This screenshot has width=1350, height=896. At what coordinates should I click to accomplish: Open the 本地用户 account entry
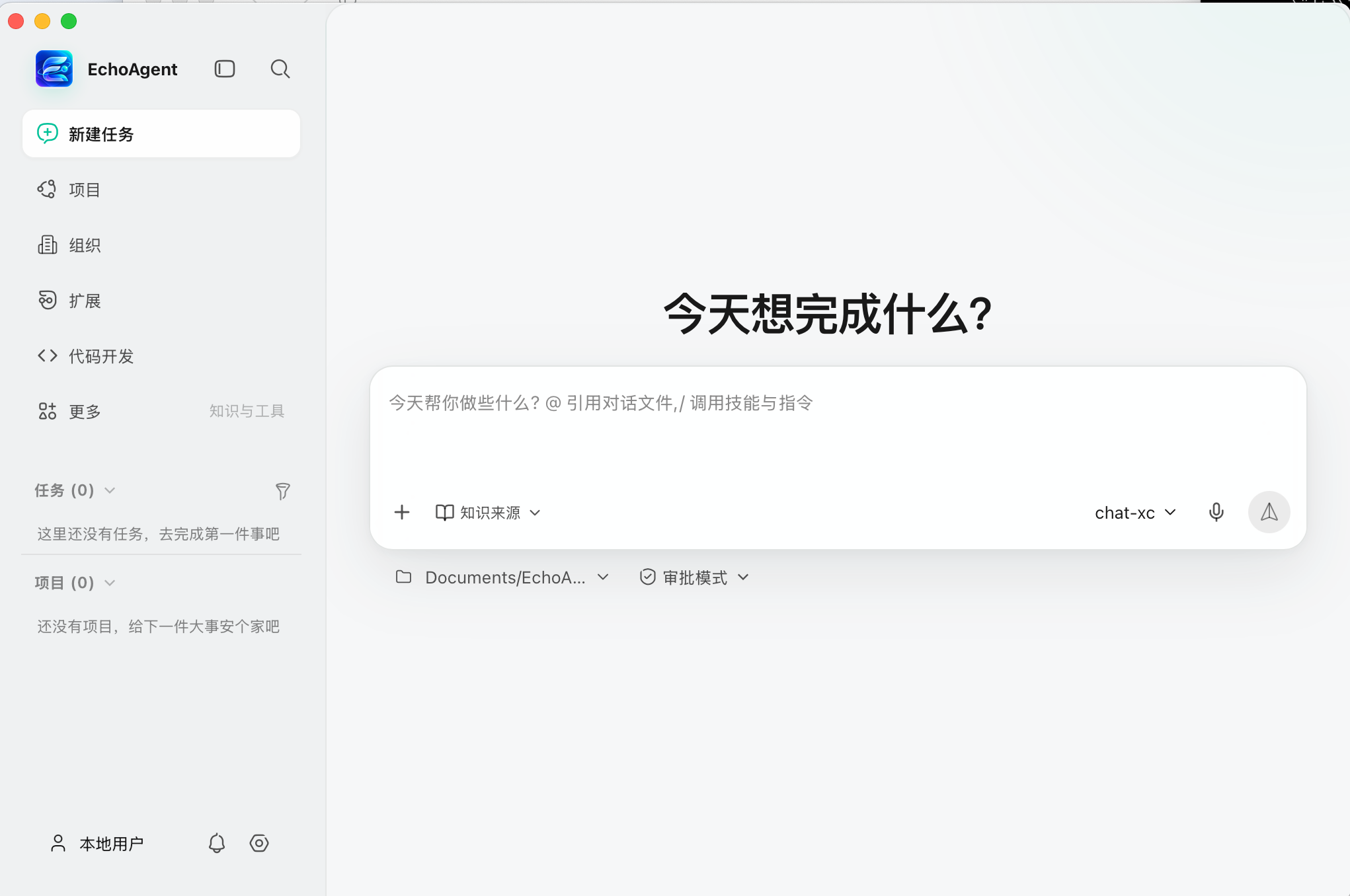97,844
